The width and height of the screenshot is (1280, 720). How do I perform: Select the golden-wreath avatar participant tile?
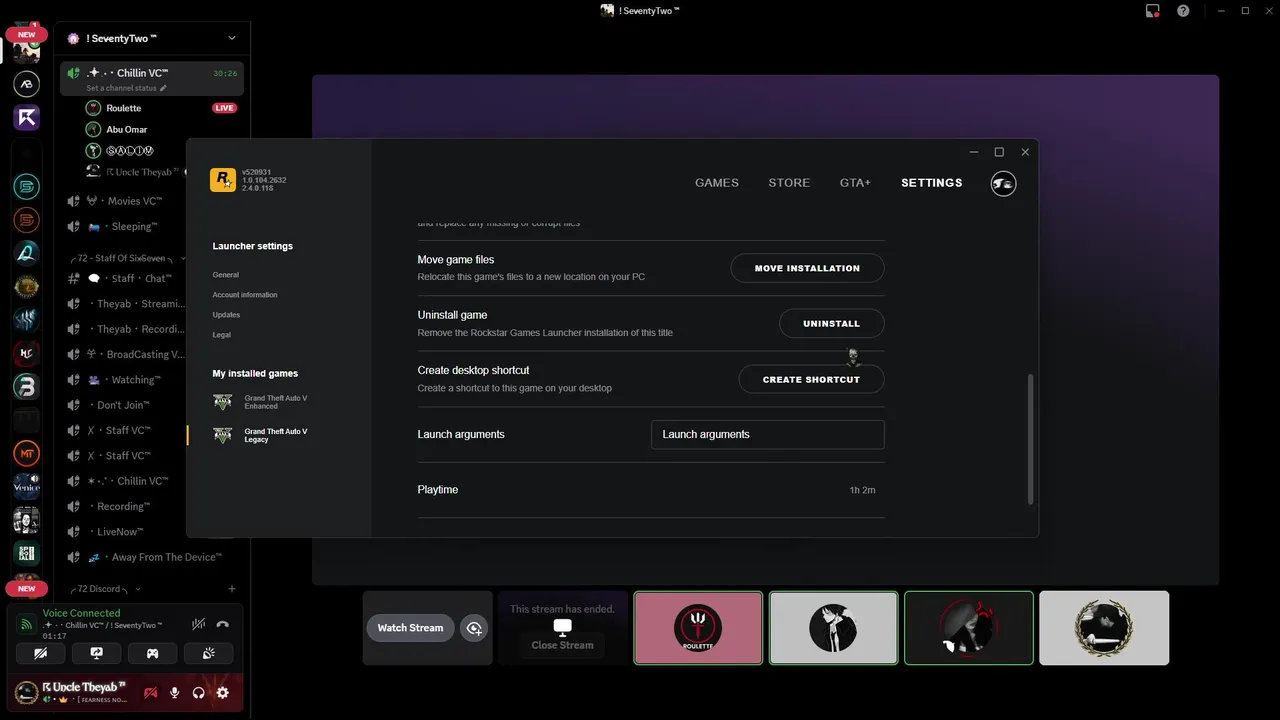(1104, 628)
